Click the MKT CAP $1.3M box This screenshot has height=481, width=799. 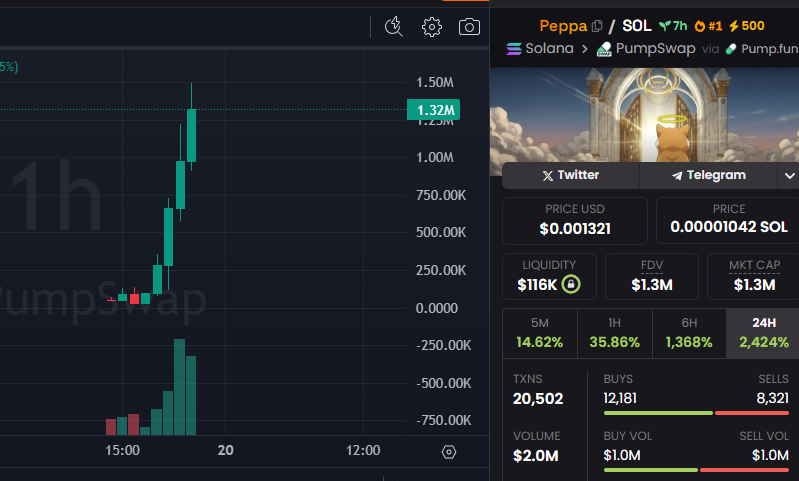pos(754,276)
